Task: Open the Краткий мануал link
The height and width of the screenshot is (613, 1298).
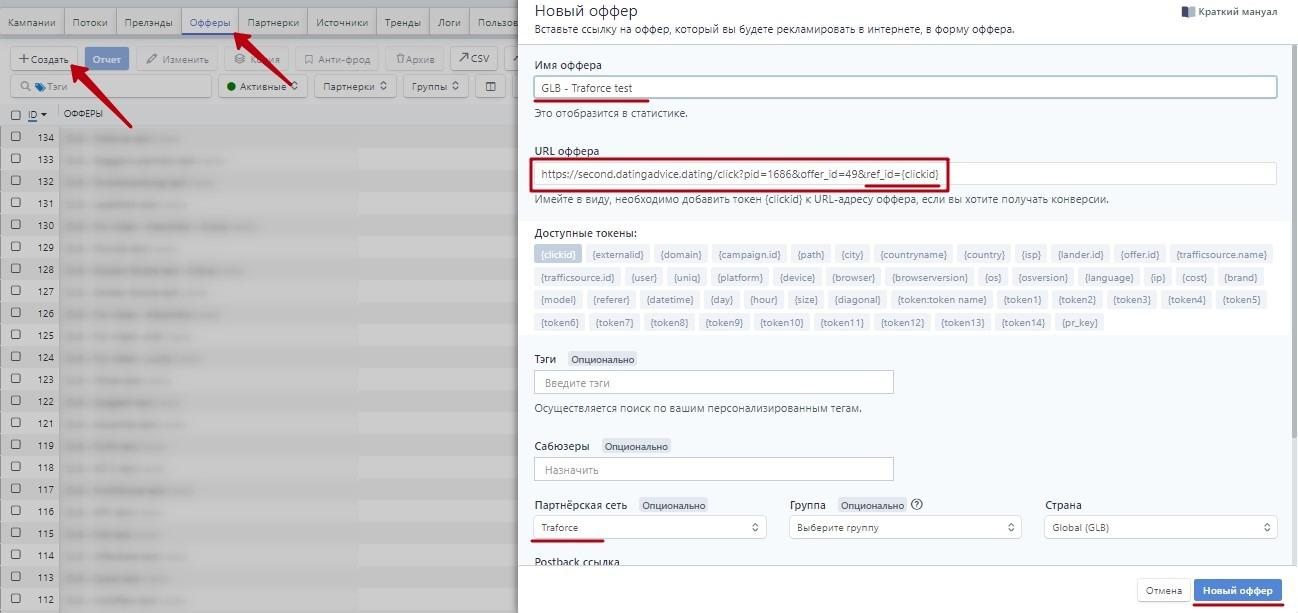Action: pyautogui.click(x=1229, y=12)
